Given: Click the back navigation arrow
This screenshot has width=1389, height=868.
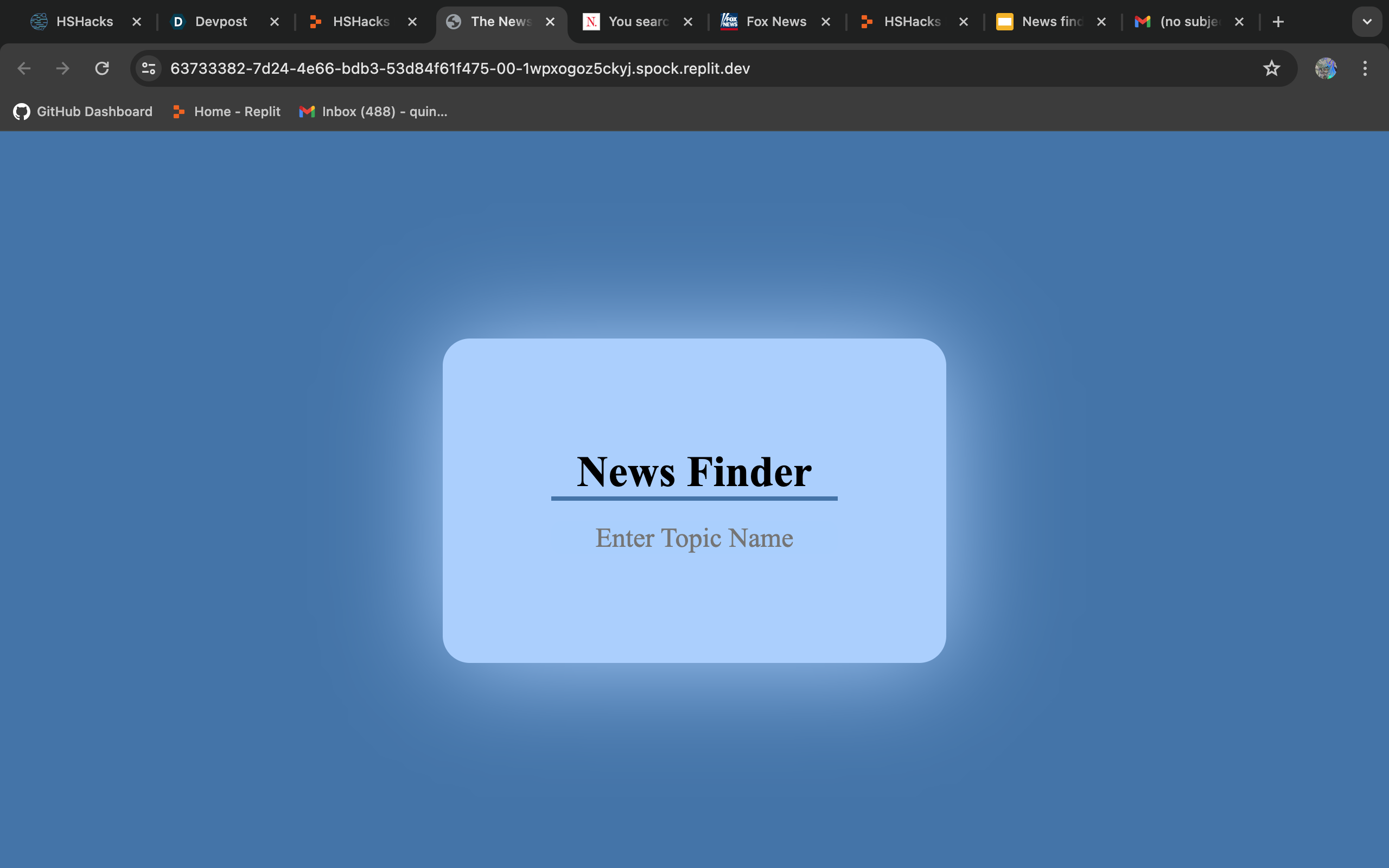Looking at the screenshot, I should click(x=23, y=68).
